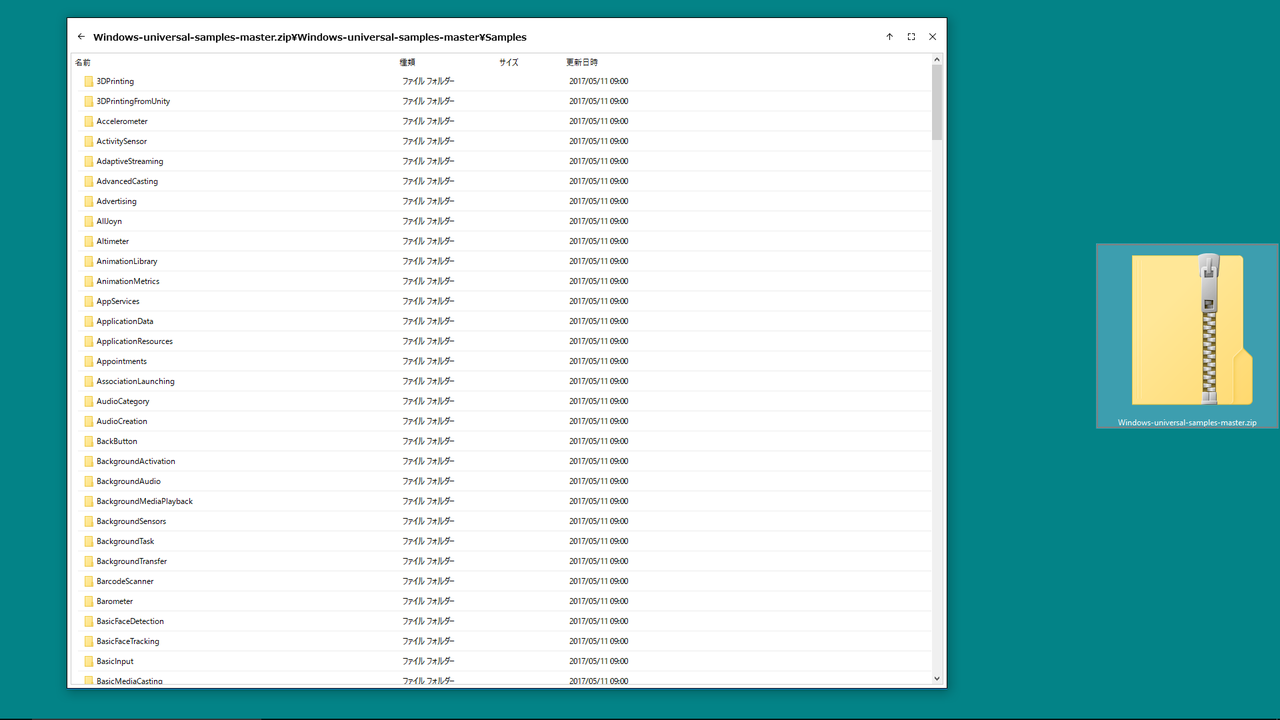Click the Barometer folder name

(x=115, y=601)
